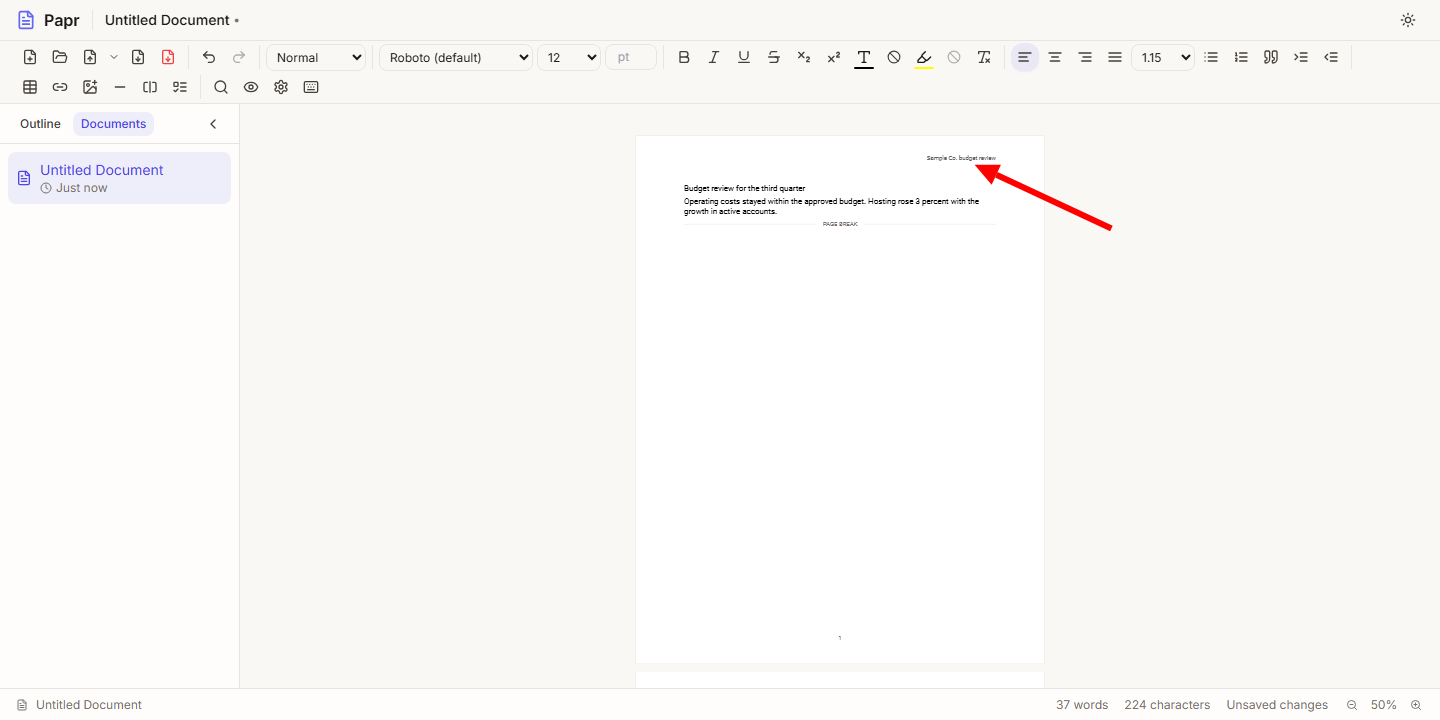Click the import file icon with up arrow
This screenshot has width=1440, height=720.
pos(90,57)
